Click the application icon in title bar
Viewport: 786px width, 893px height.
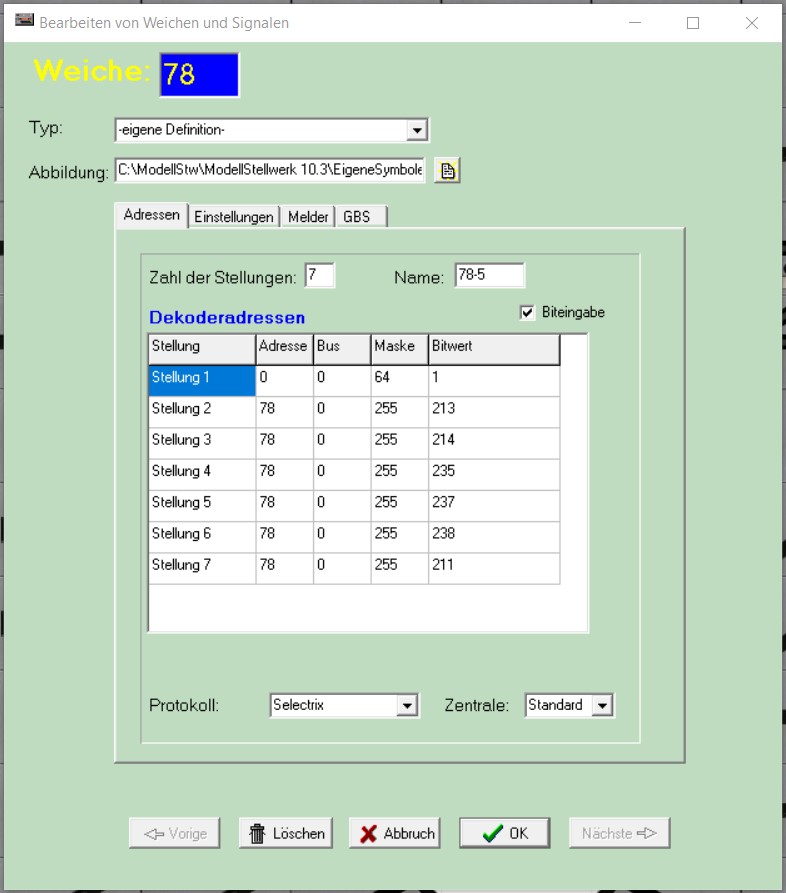pyautogui.click(x=23, y=22)
